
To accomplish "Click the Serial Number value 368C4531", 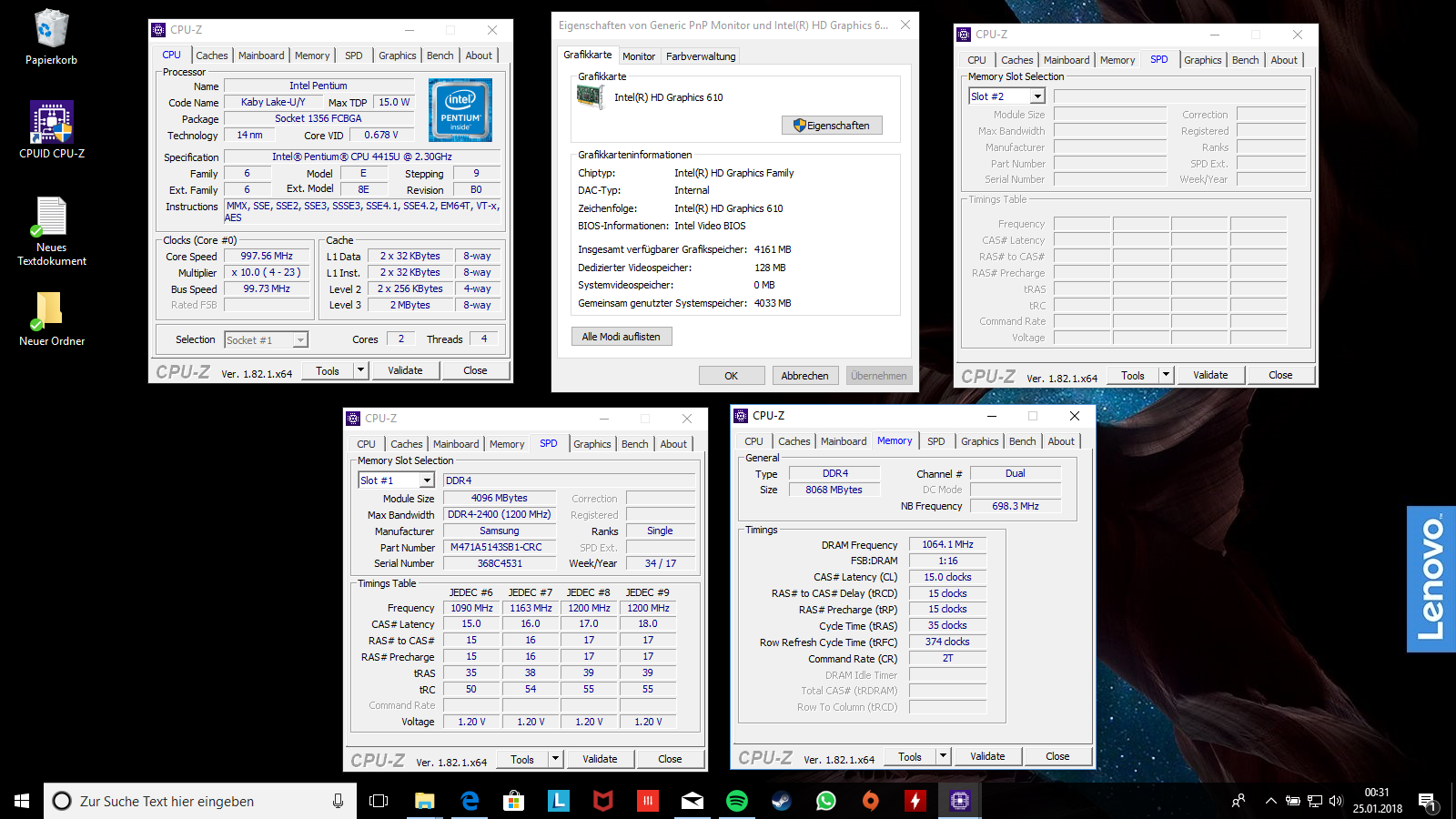I will [500, 563].
